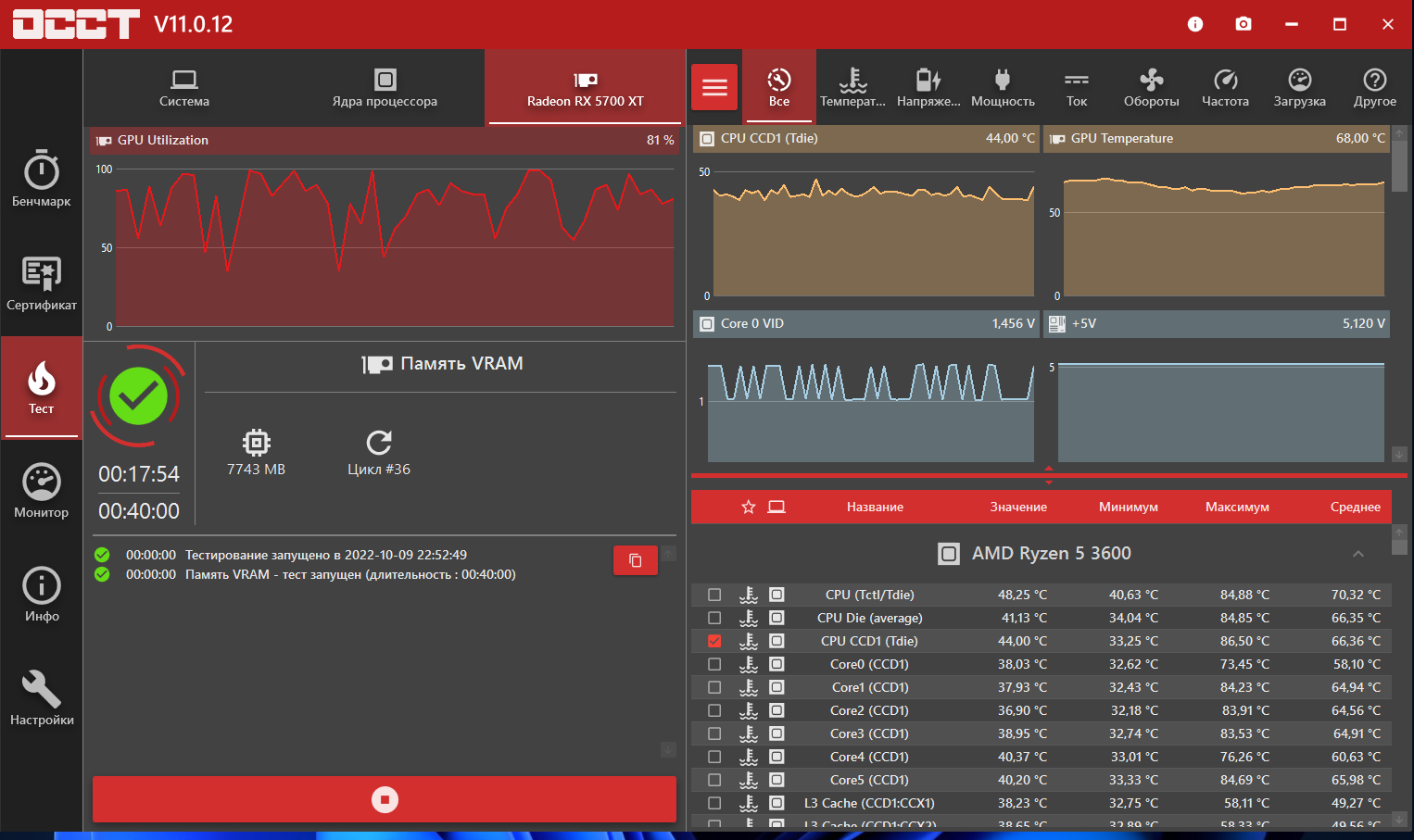Sort sensors by Максимум column
This screenshot has height=840, width=1414.
pos(1237,507)
